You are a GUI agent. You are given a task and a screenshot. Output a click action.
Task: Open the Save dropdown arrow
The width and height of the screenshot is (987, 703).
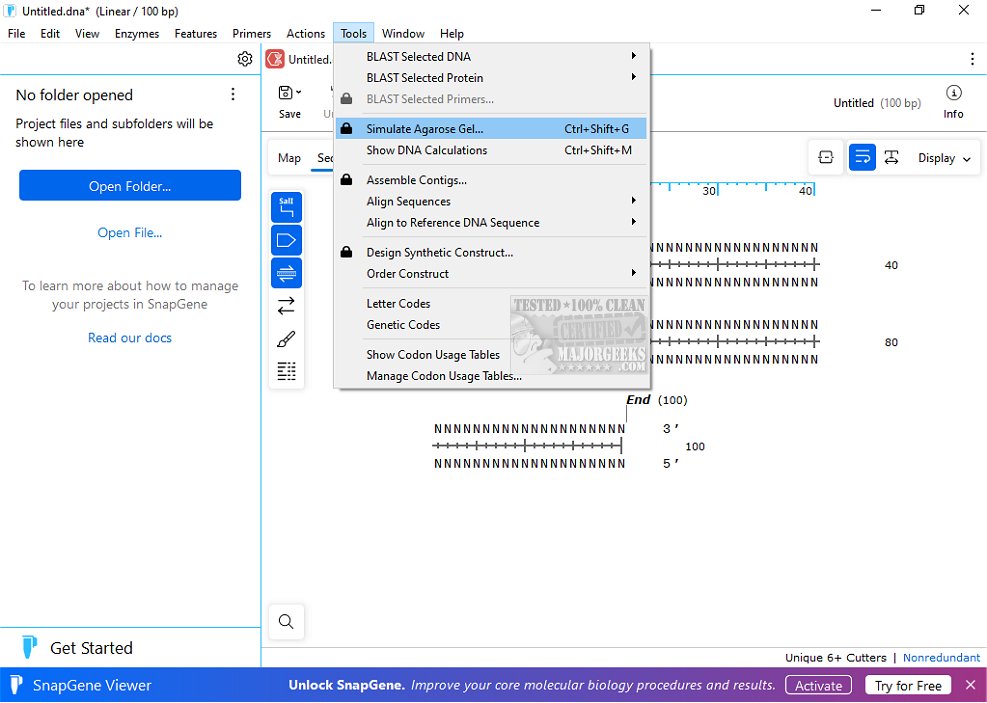coord(298,92)
